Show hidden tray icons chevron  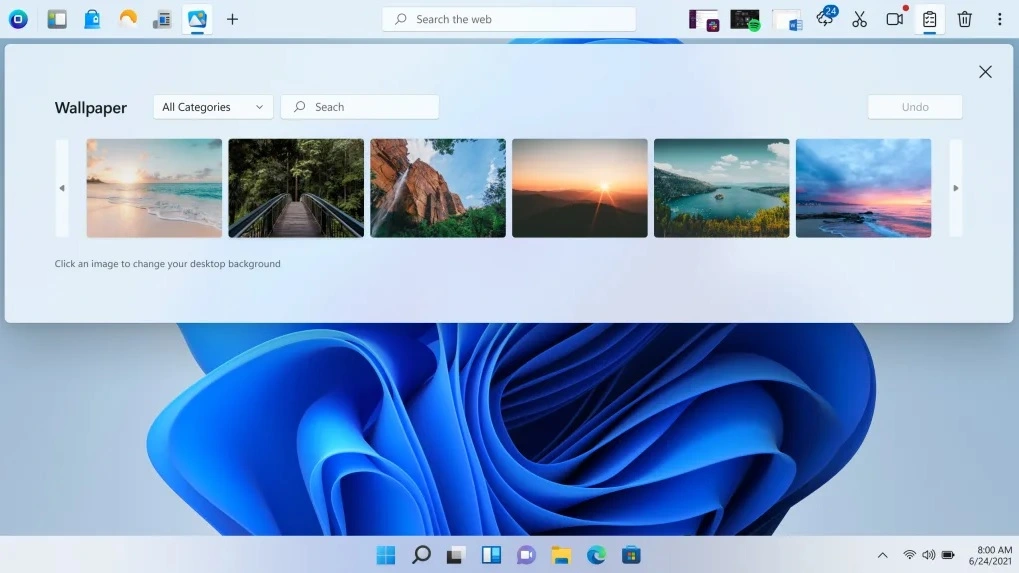coord(883,555)
